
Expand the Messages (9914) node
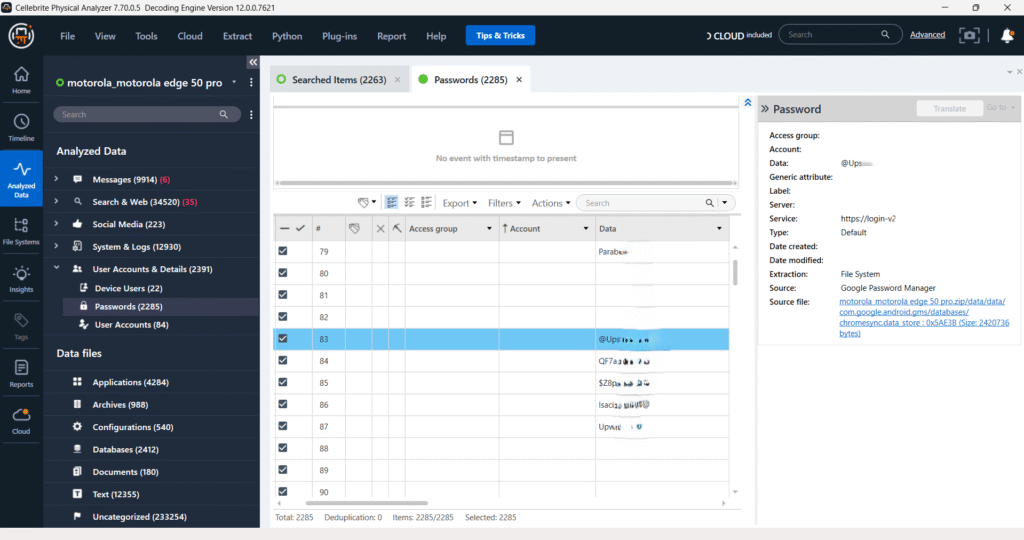56,179
